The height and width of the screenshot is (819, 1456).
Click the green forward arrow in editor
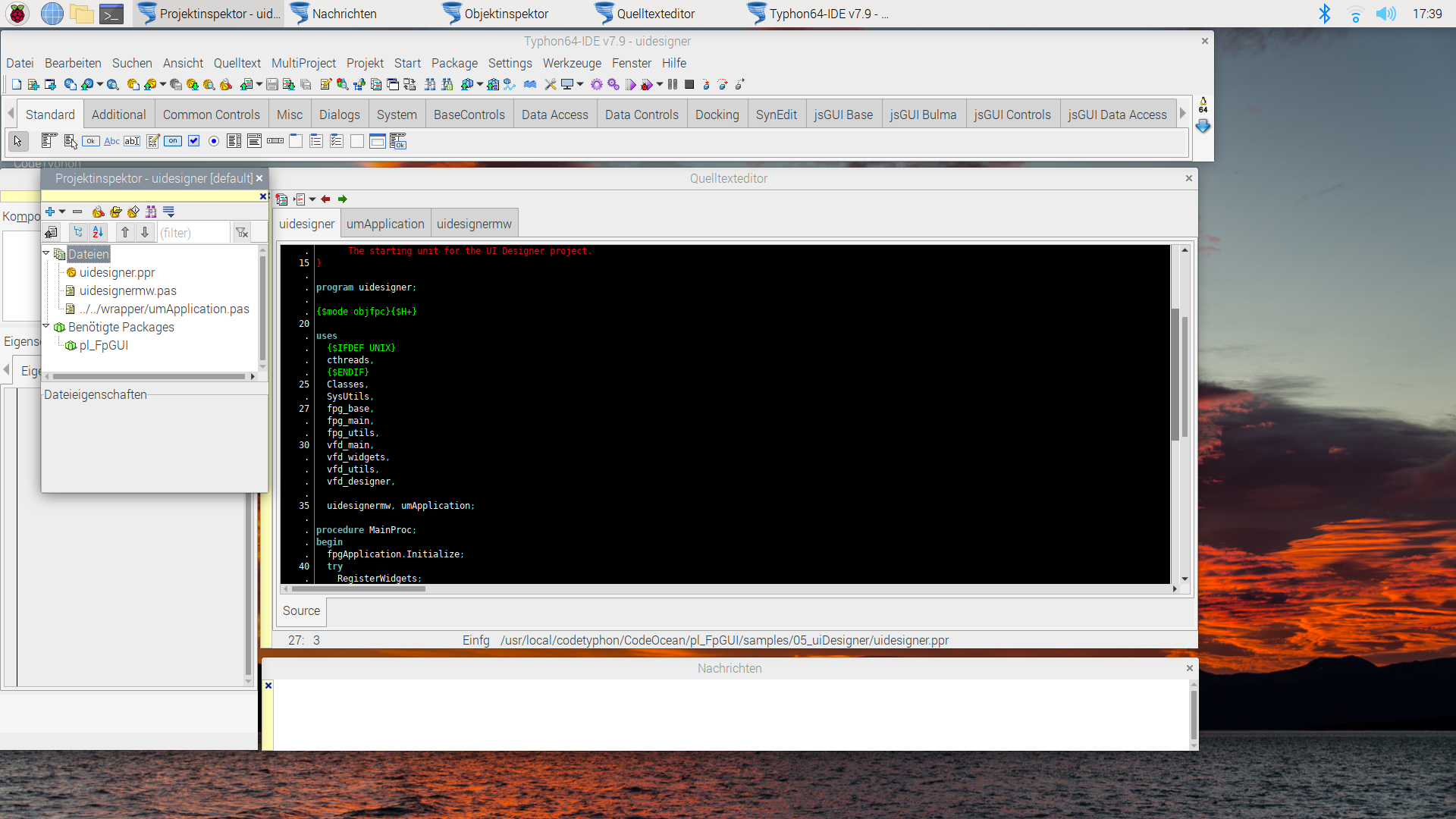point(343,199)
